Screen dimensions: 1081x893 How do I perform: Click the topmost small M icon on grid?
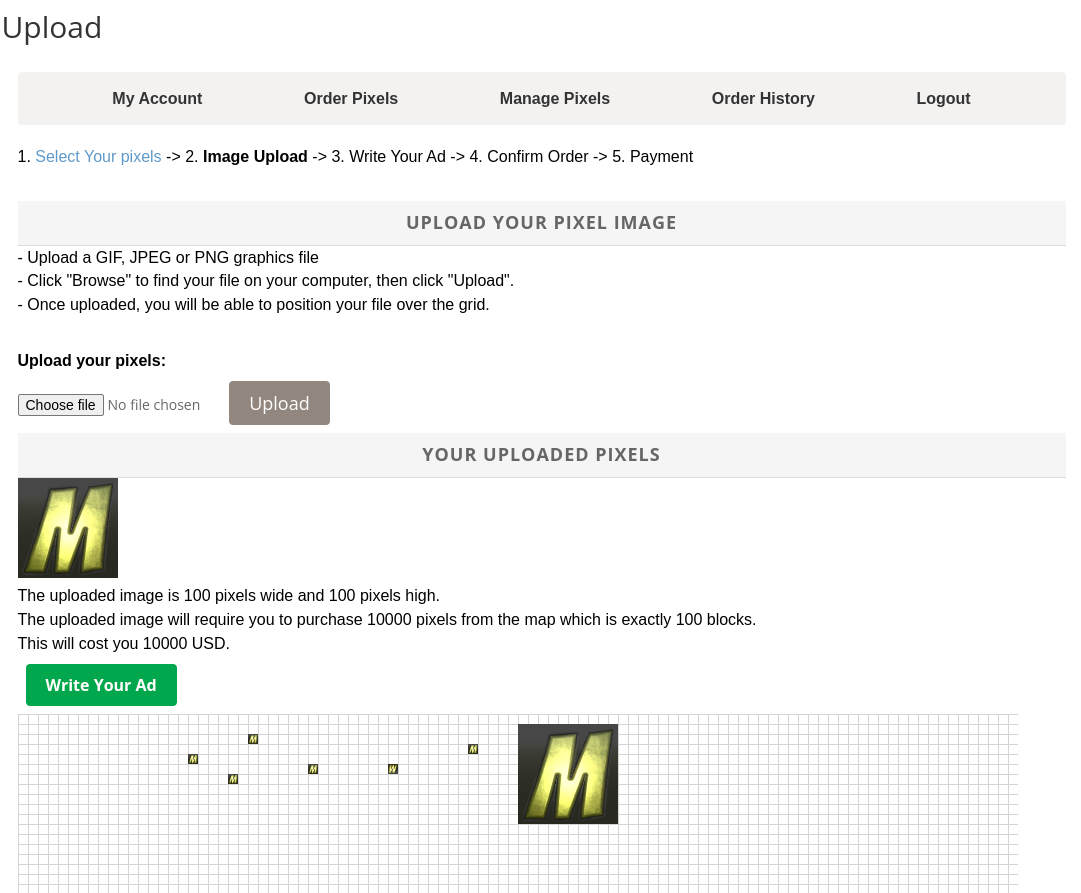(253, 739)
